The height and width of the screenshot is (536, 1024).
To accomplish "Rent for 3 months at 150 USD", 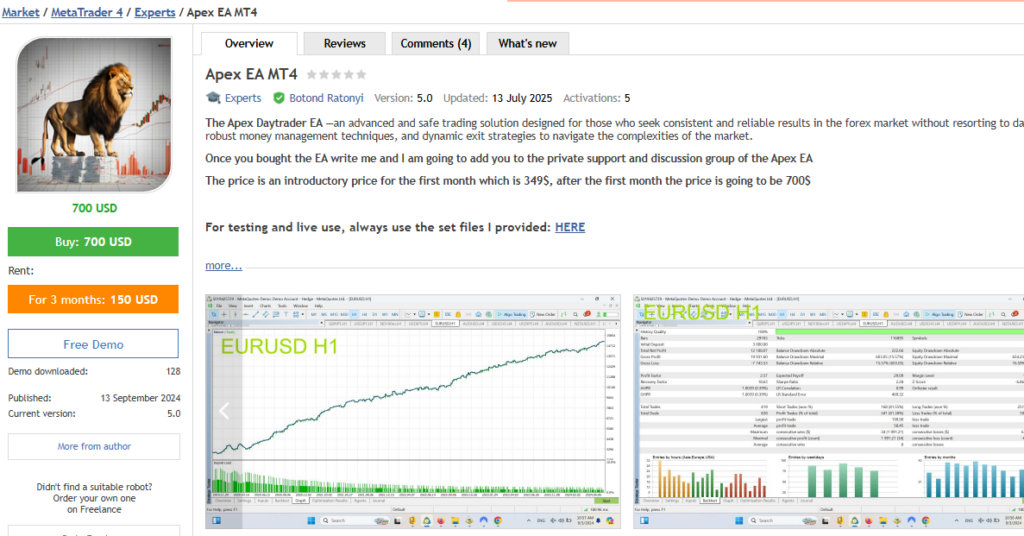I will coord(93,300).
